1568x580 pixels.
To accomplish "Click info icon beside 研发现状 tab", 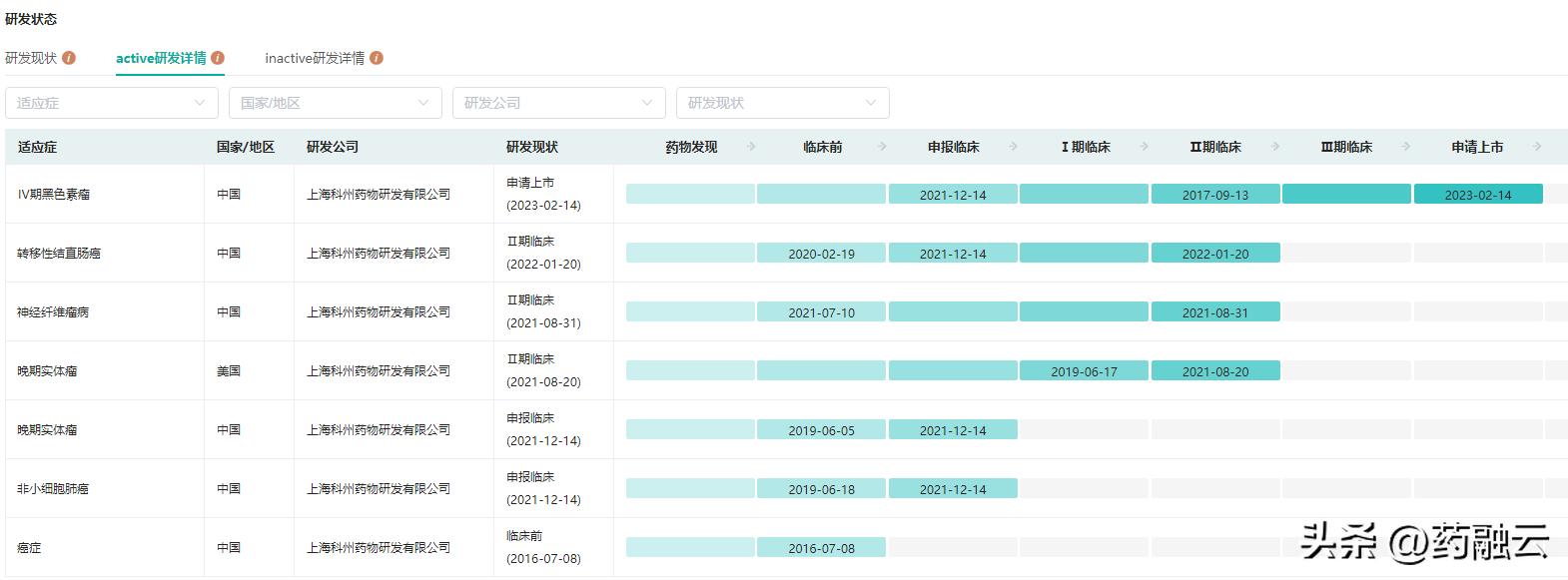I will coord(69,58).
